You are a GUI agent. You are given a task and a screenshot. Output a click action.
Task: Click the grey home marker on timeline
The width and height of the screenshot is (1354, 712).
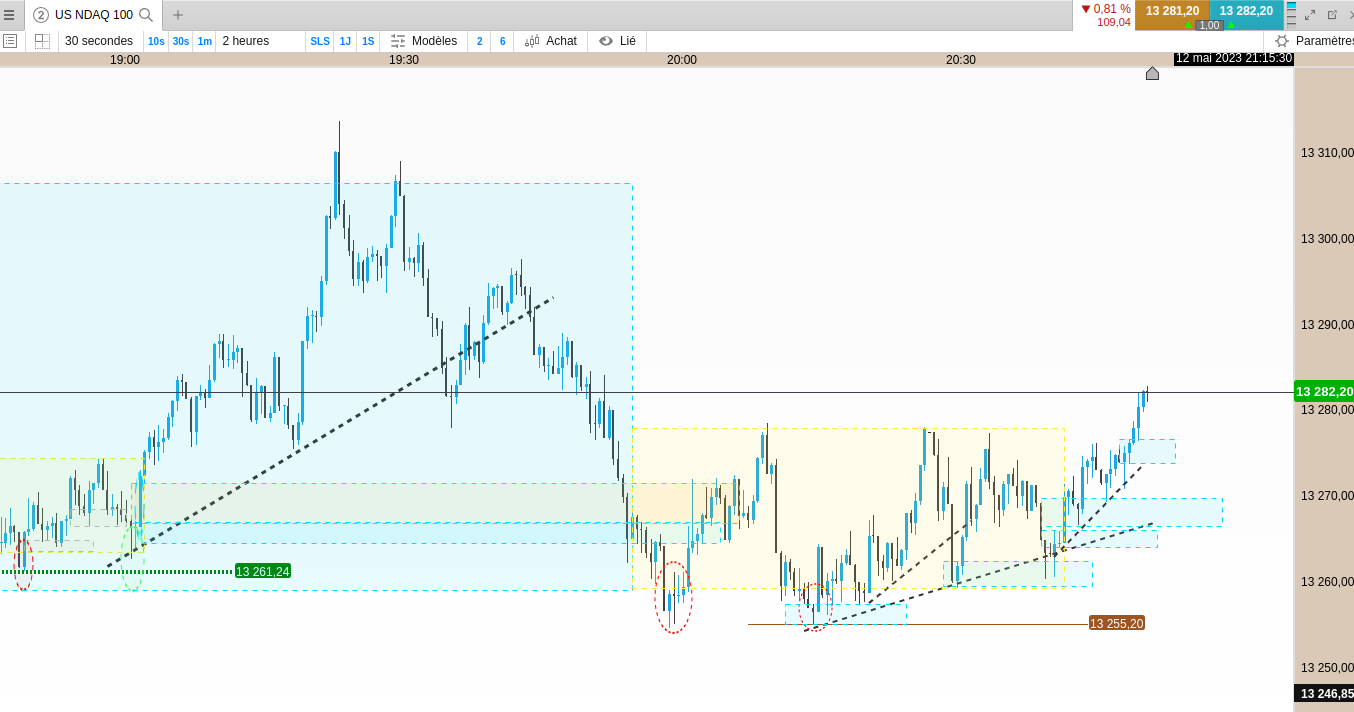1152,73
